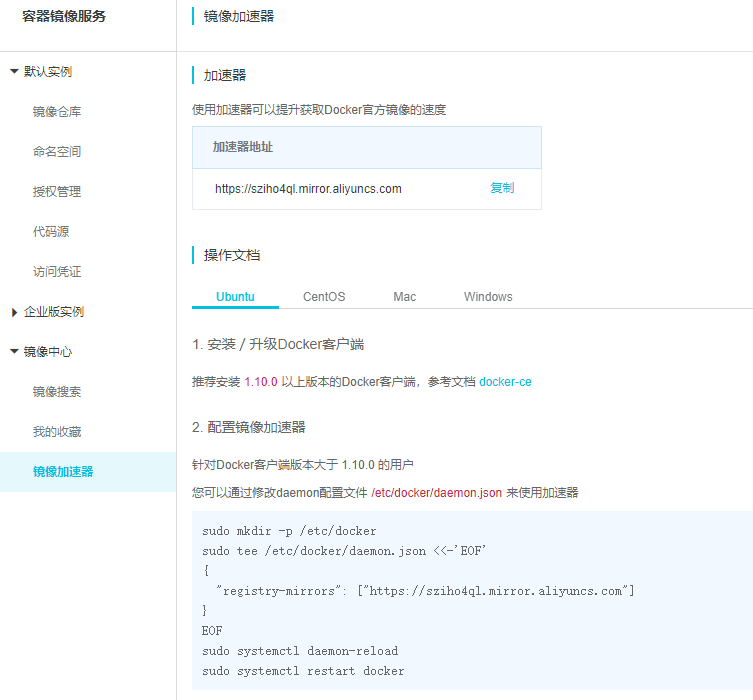The height and width of the screenshot is (700, 753).
Task: Open 访问凭证 sidebar entry
Action: [x=57, y=272]
